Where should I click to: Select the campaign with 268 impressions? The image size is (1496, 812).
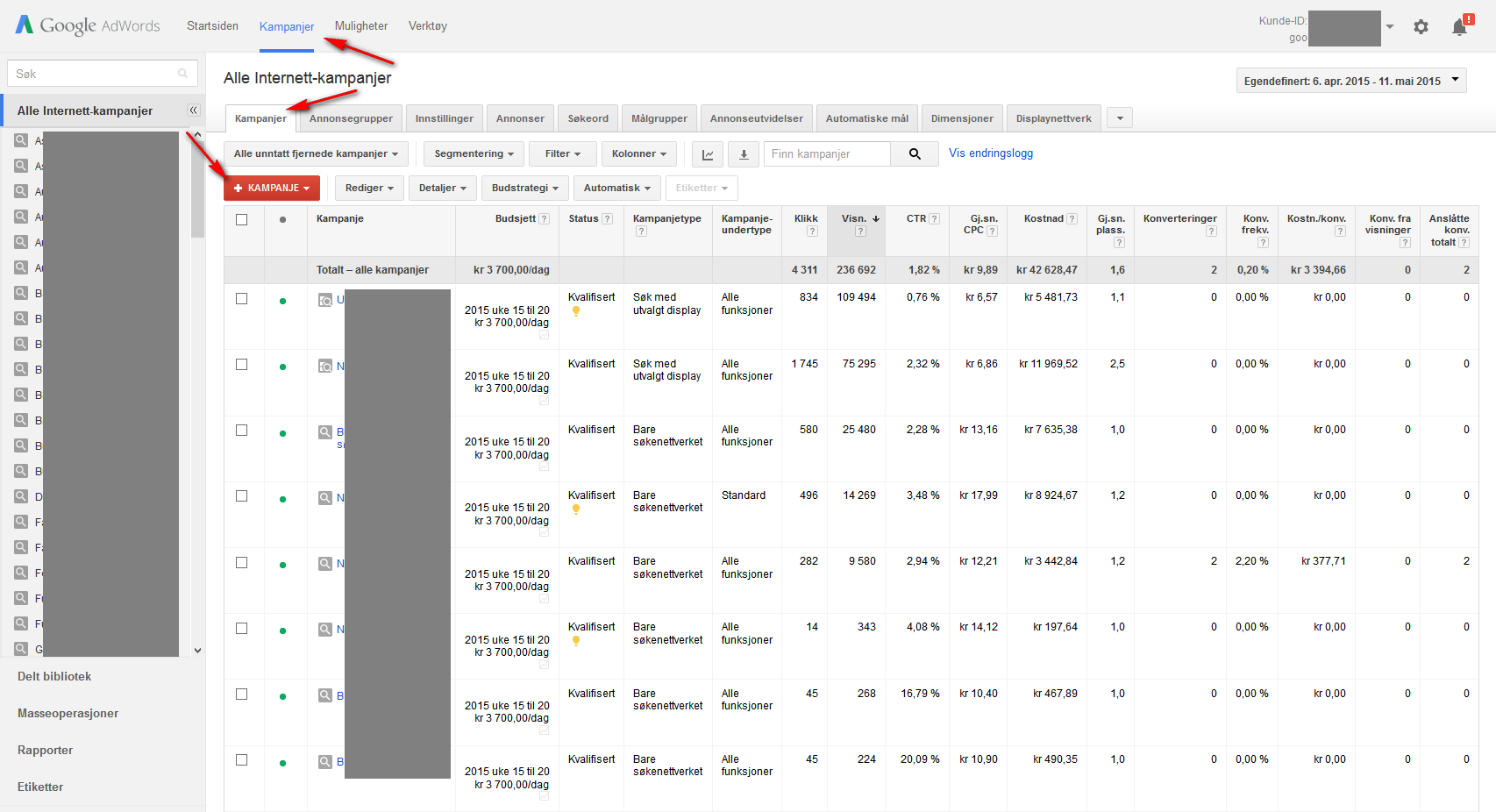pyautogui.click(x=242, y=694)
